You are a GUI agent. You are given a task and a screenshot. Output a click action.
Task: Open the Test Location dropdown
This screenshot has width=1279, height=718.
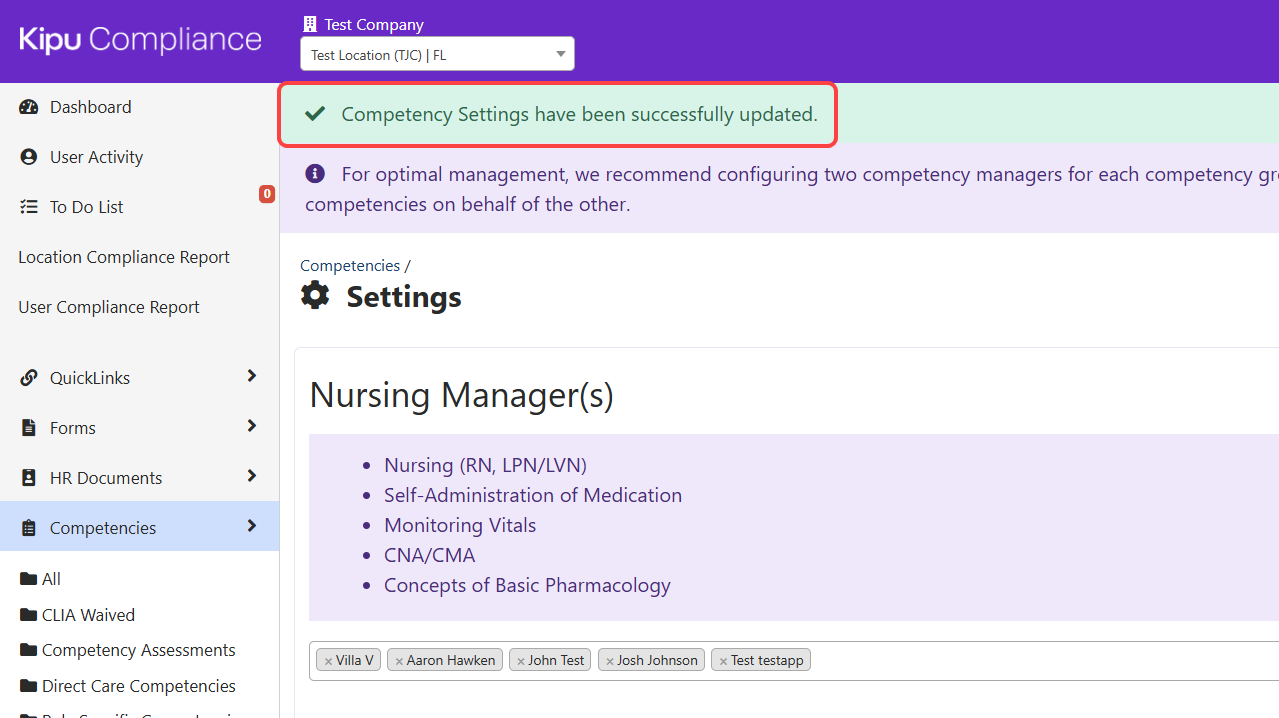[x=437, y=55]
